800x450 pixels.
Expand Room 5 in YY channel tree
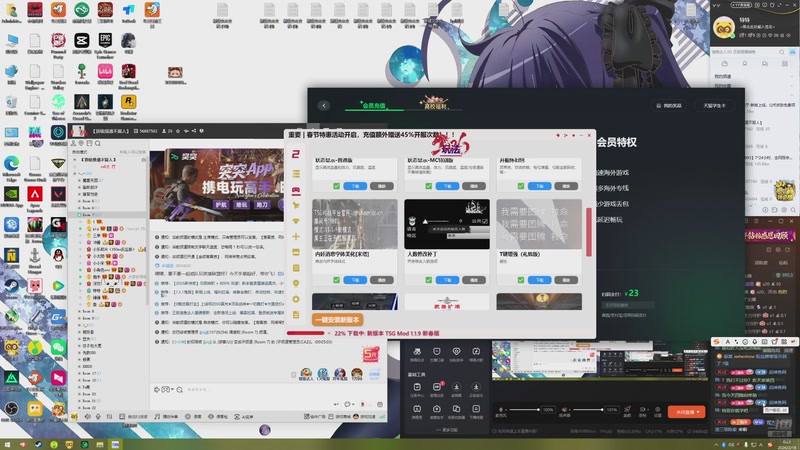click(80, 202)
